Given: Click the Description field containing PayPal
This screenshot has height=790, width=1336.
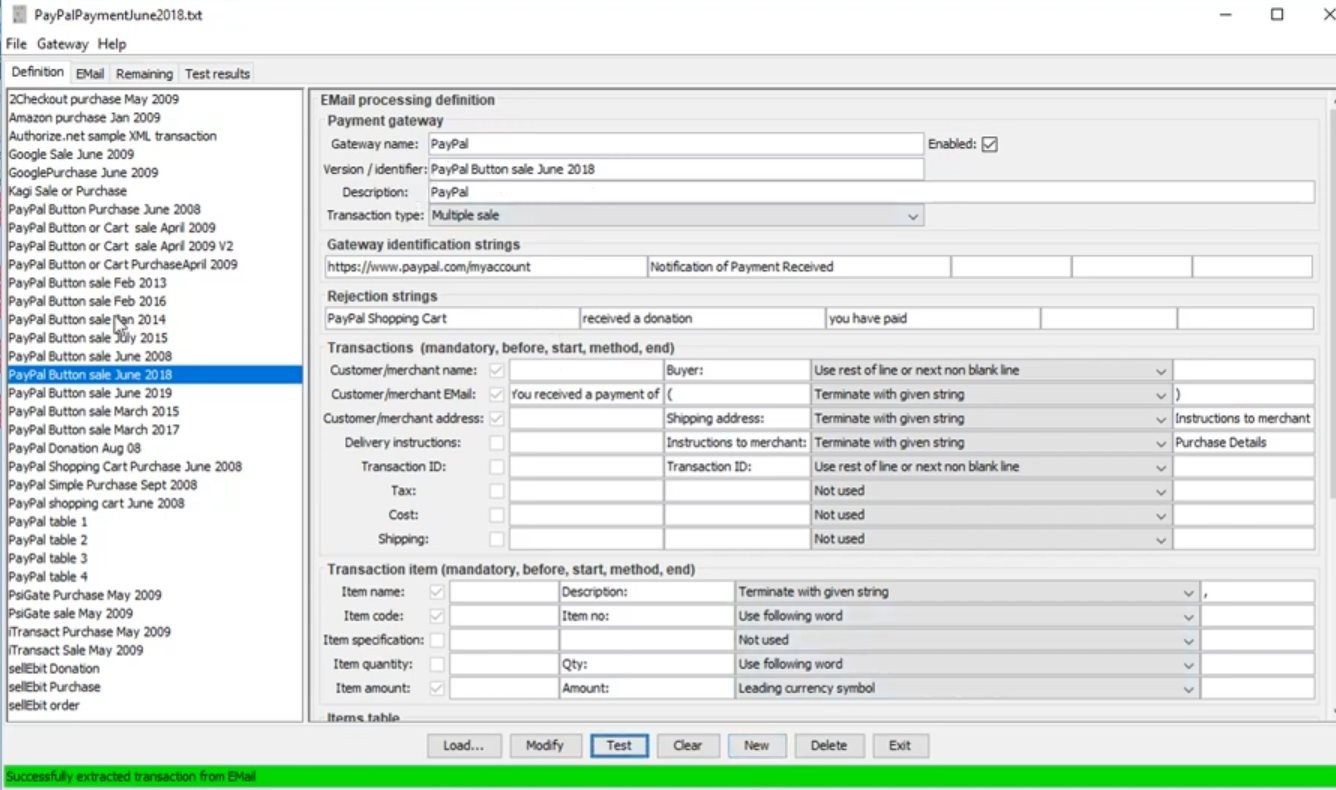Looking at the screenshot, I should click(x=871, y=192).
